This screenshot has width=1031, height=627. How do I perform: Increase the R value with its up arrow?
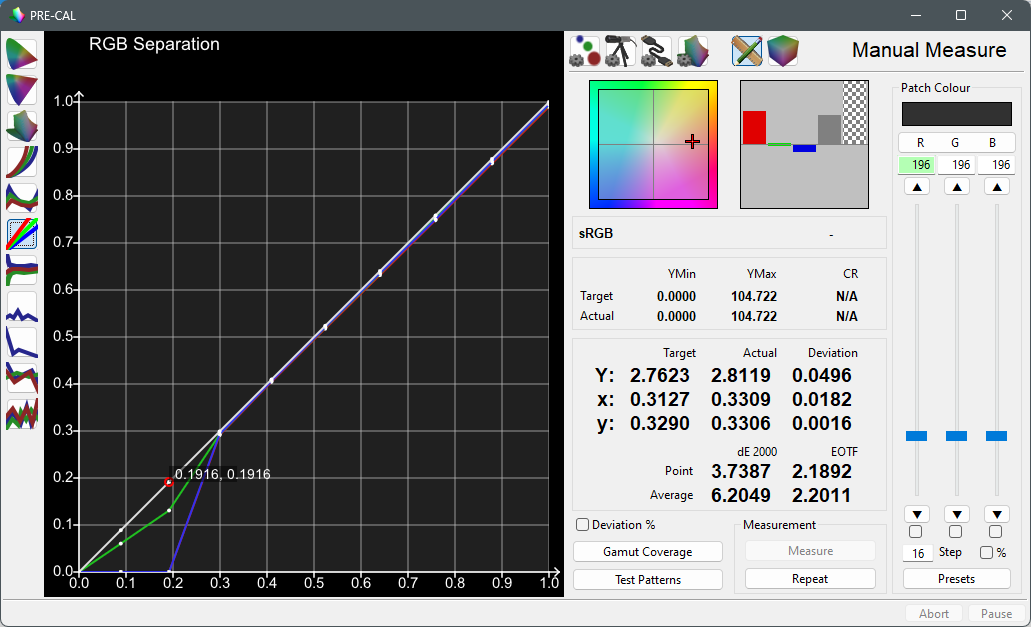[917, 186]
